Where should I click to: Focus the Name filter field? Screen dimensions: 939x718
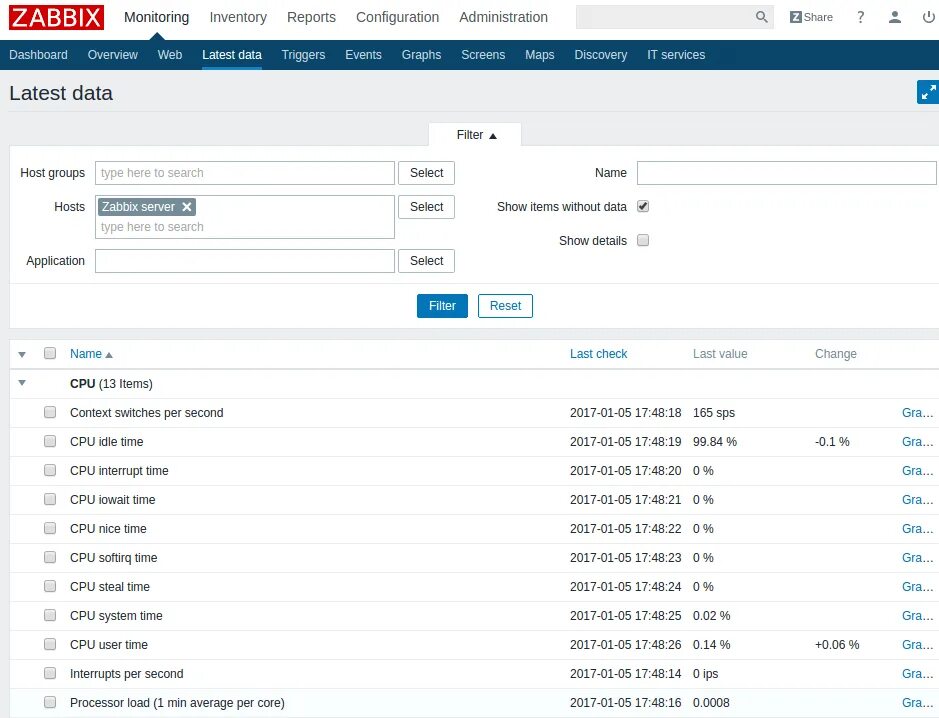(786, 173)
